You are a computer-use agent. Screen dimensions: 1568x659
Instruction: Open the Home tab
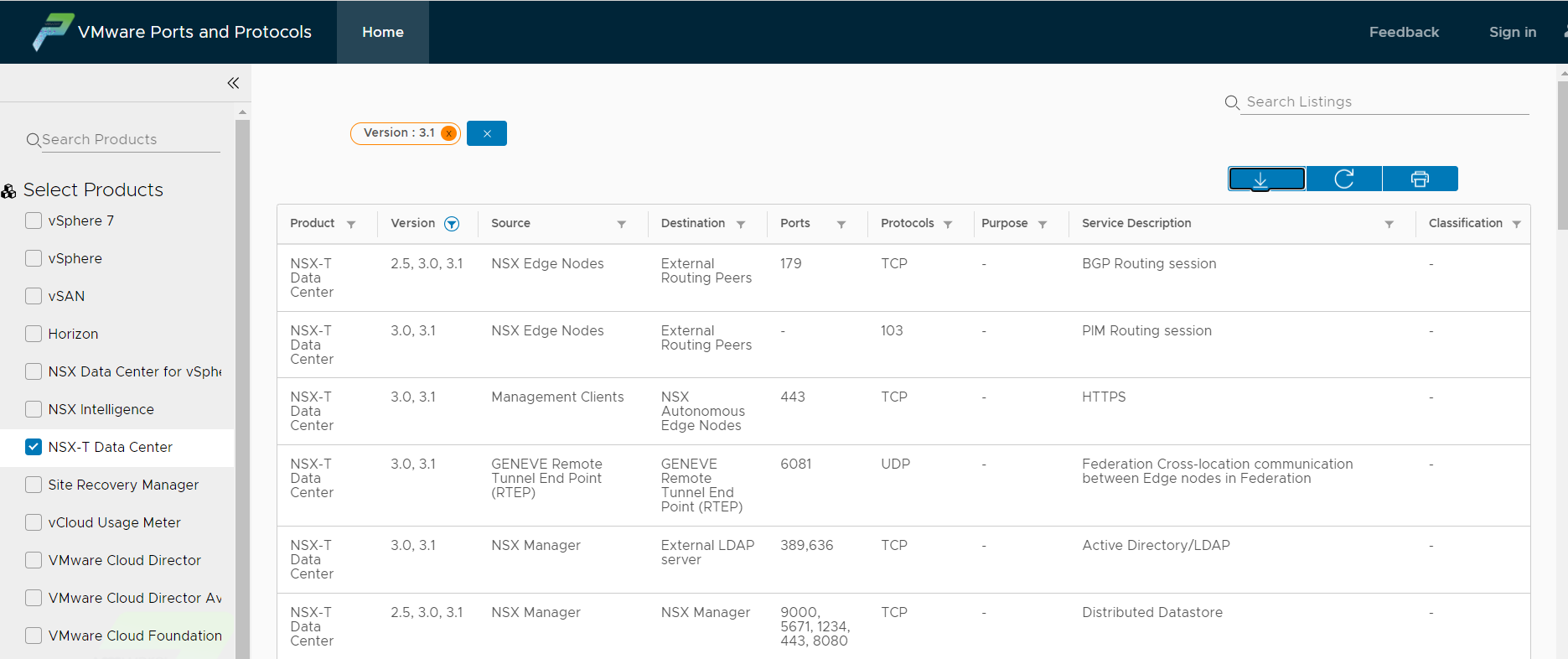[383, 32]
